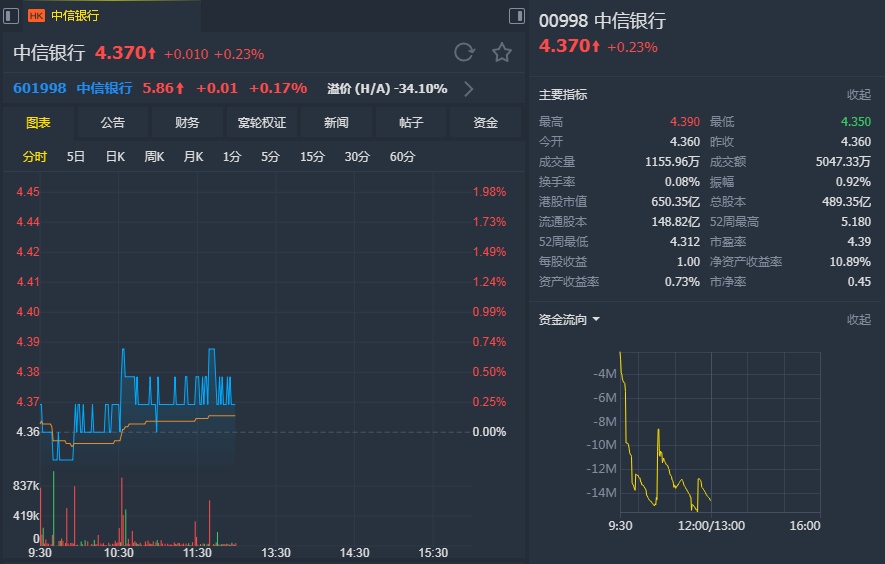Select the 5分 chart period
This screenshot has height=564, width=885.
click(x=270, y=157)
